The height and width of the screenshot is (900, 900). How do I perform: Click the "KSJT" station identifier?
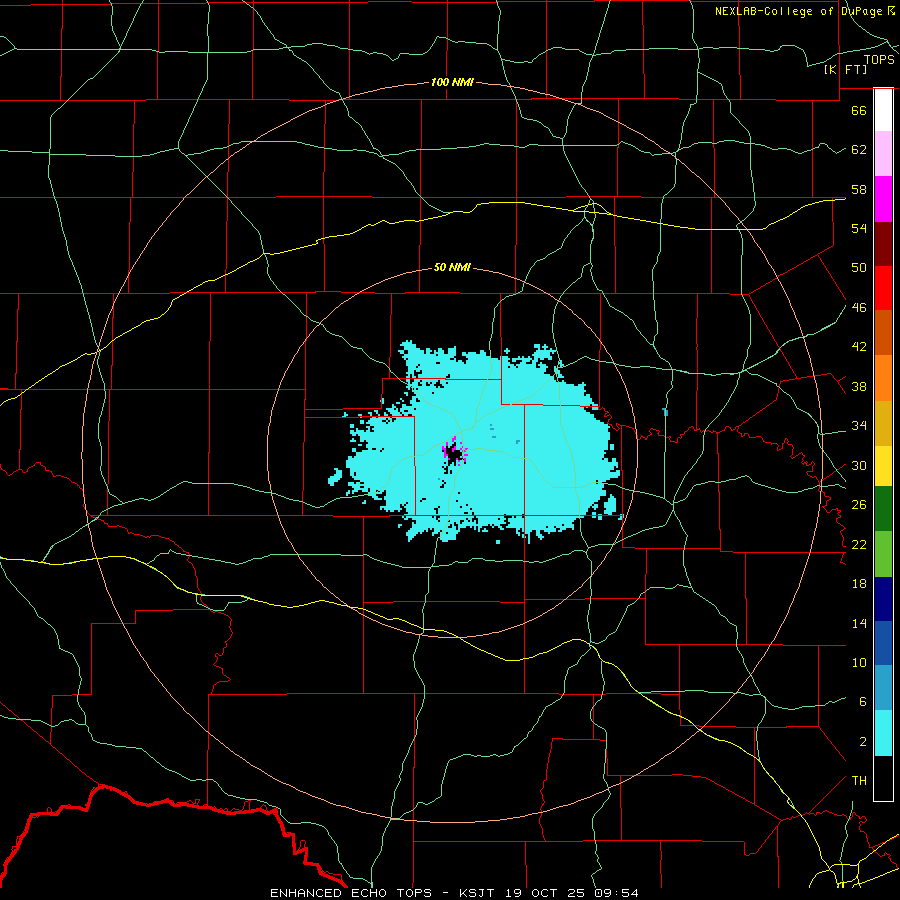[x=476, y=893]
